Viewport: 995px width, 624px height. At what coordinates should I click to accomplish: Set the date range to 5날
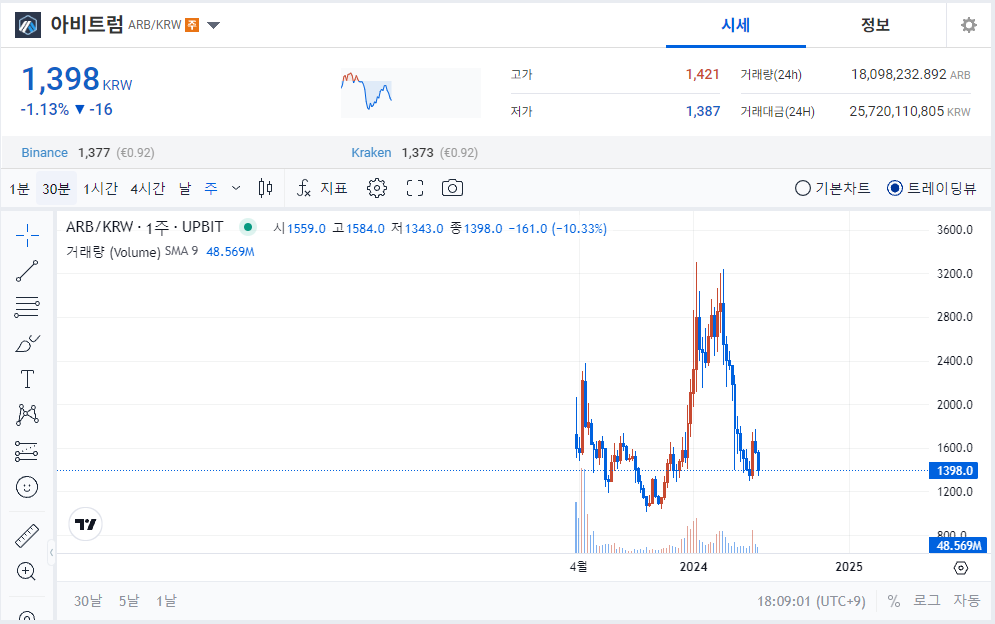click(129, 601)
